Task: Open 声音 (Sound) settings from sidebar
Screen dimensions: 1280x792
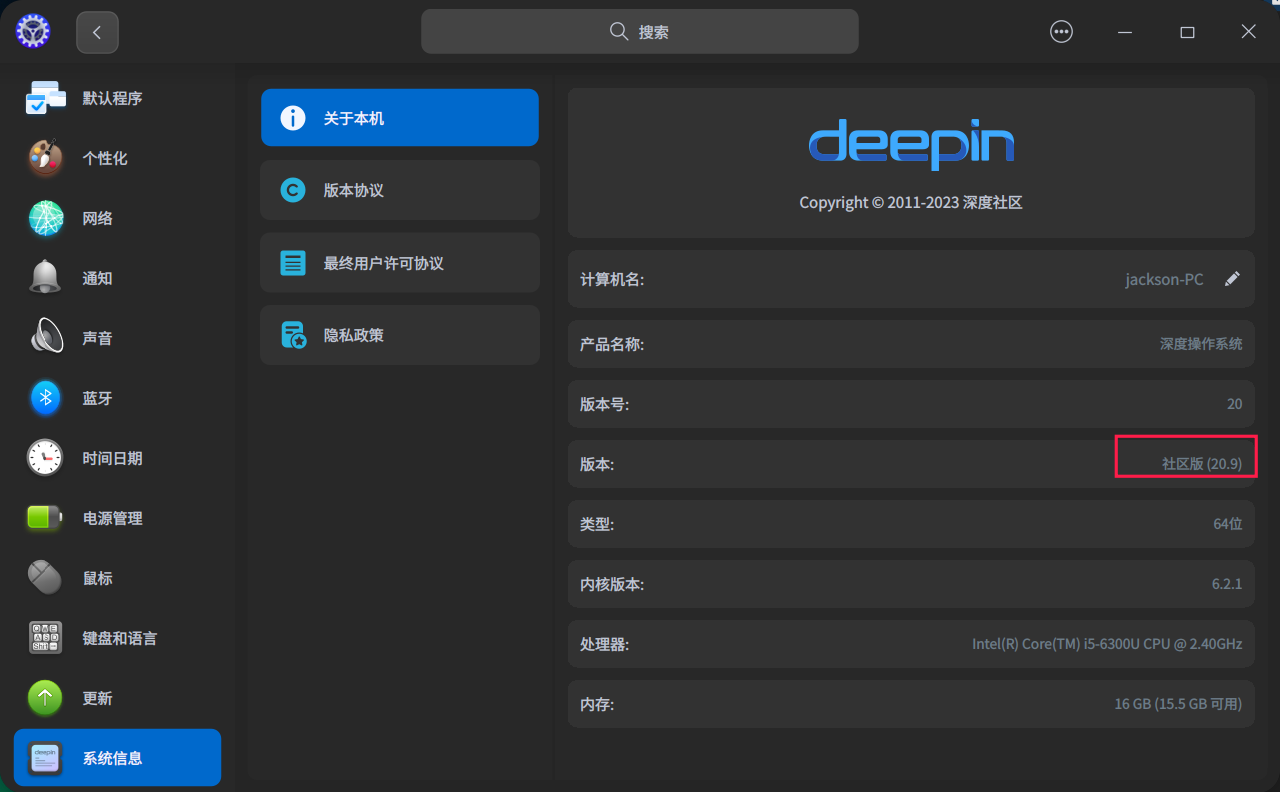Action: 45,338
